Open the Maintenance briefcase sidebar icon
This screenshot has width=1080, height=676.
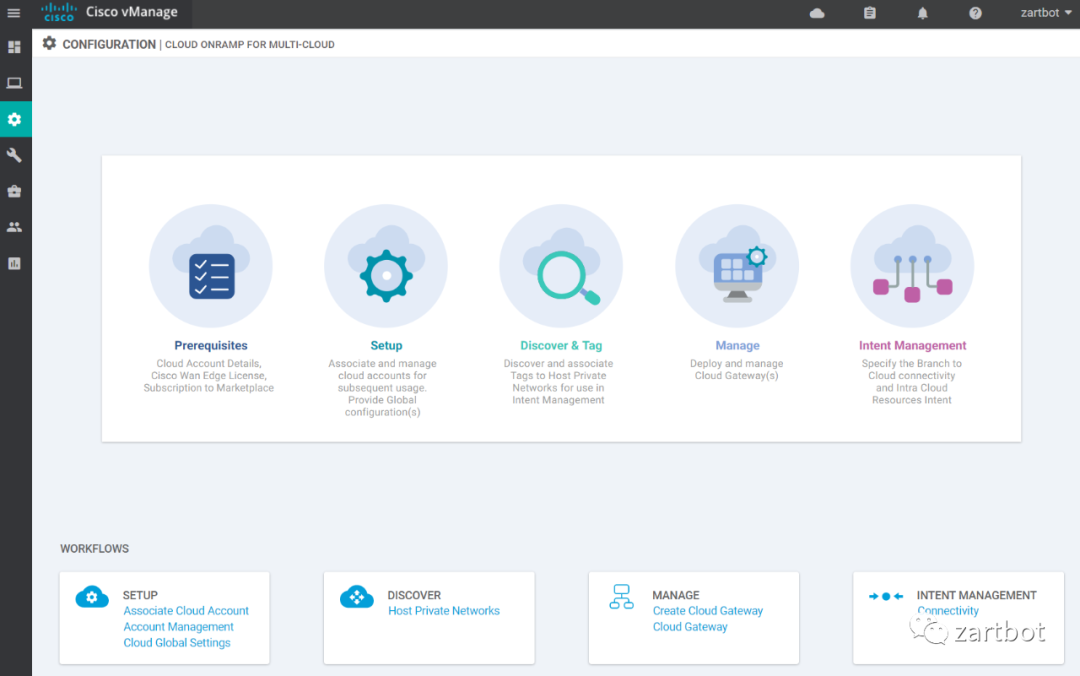14,192
